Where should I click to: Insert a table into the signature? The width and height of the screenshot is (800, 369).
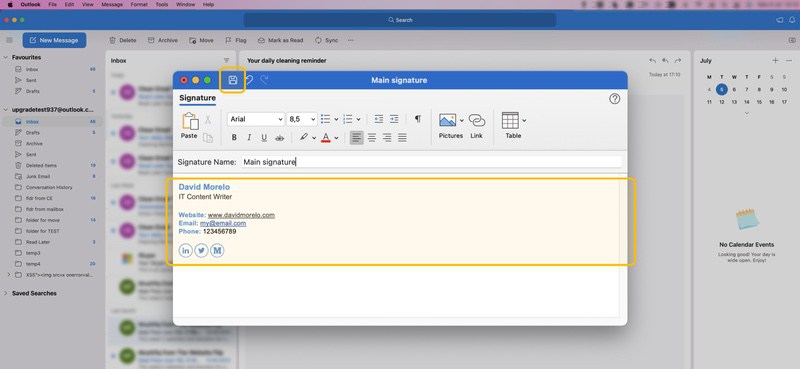510,126
